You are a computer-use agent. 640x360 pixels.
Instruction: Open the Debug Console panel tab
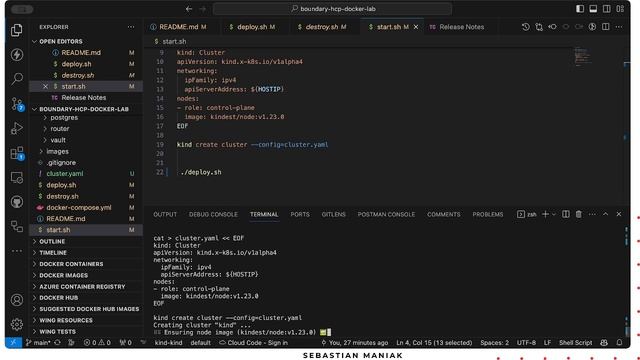point(213,214)
